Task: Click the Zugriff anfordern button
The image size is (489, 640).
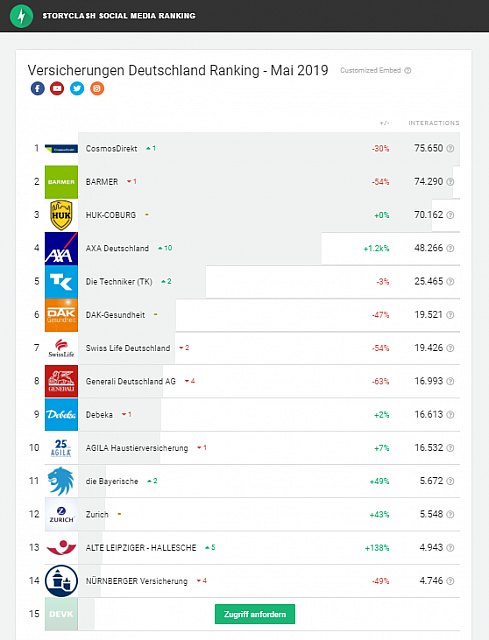Action: [255, 614]
